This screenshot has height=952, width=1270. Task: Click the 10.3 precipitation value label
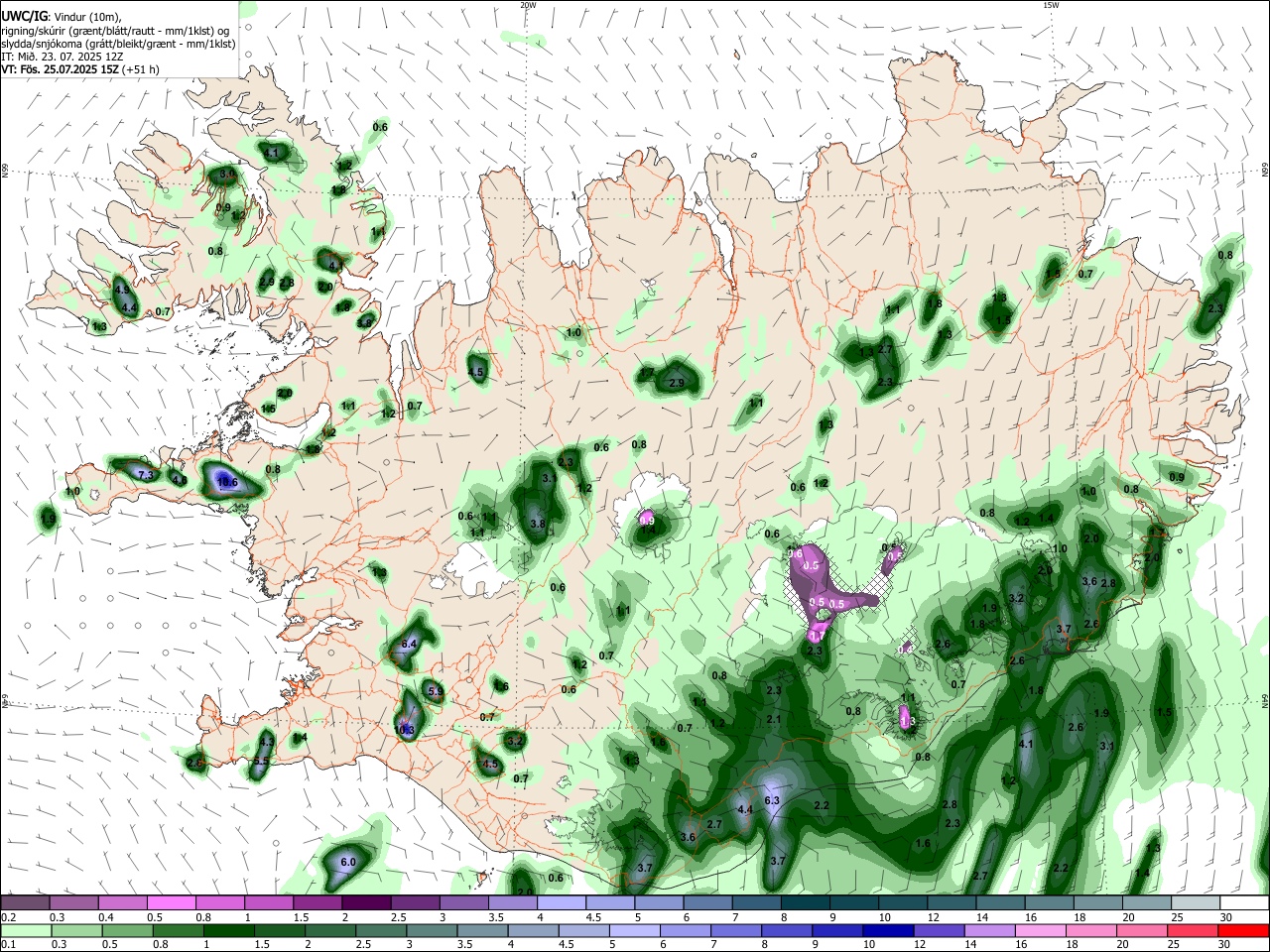click(404, 730)
